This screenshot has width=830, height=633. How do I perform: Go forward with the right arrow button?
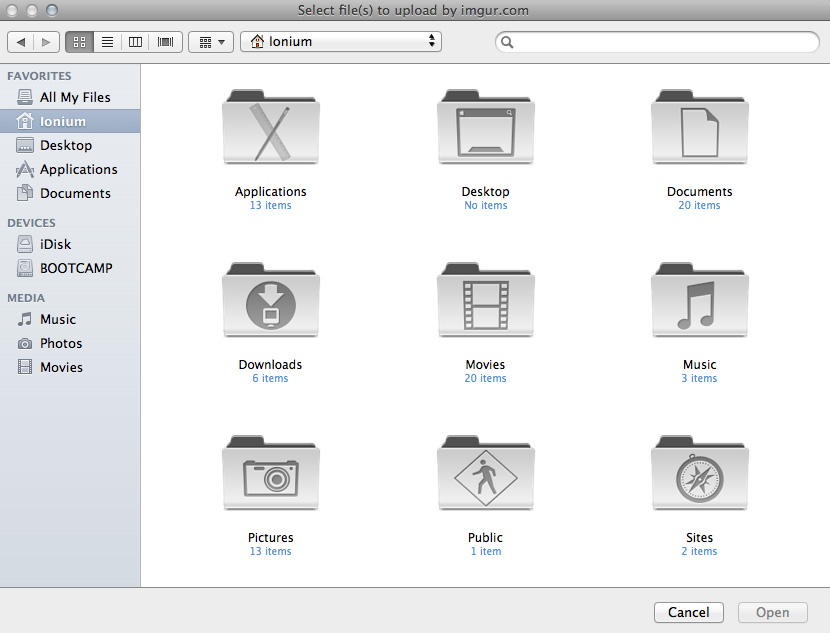(x=47, y=42)
